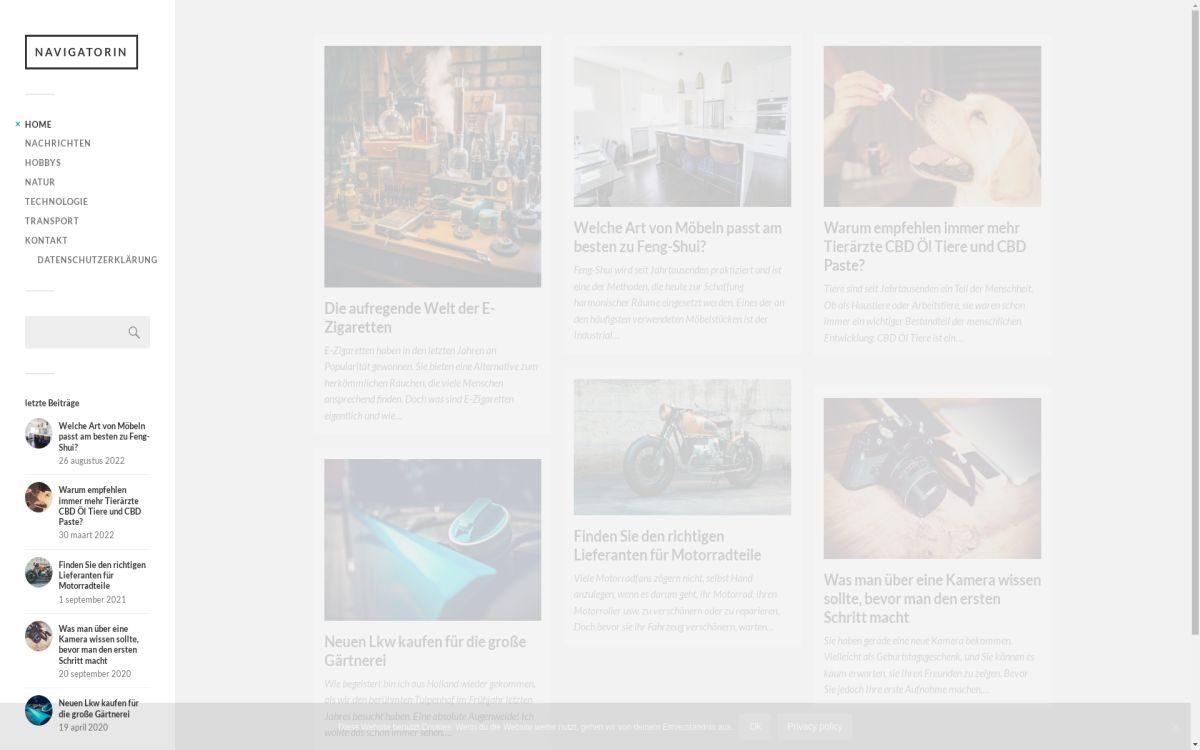Open the Nachrichten menu item

tap(58, 143)
